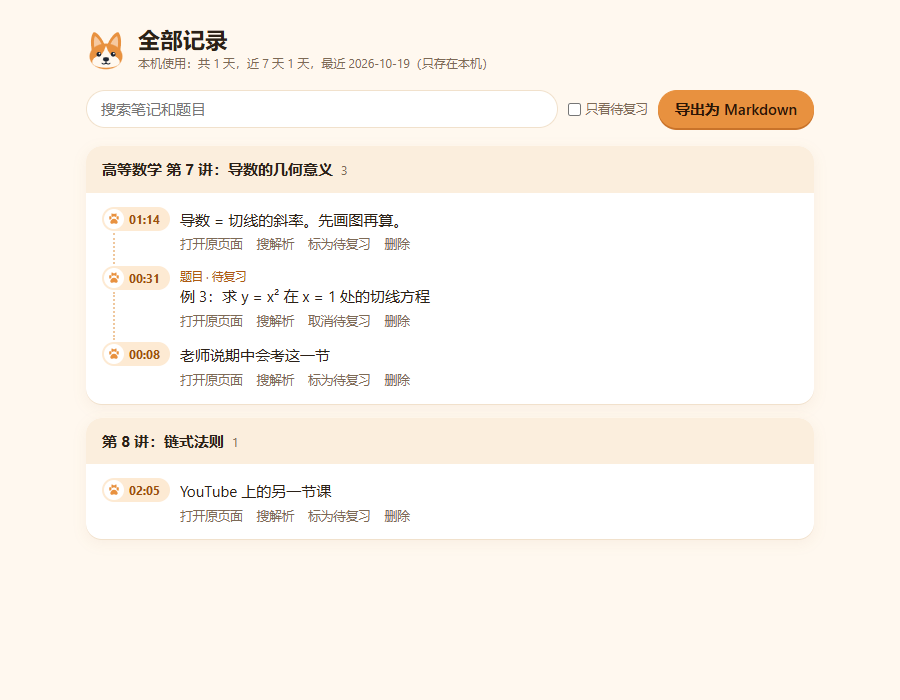The image size is (900, 700).
Task: Click the 全部记录 page title
Action: coord(183,41)
